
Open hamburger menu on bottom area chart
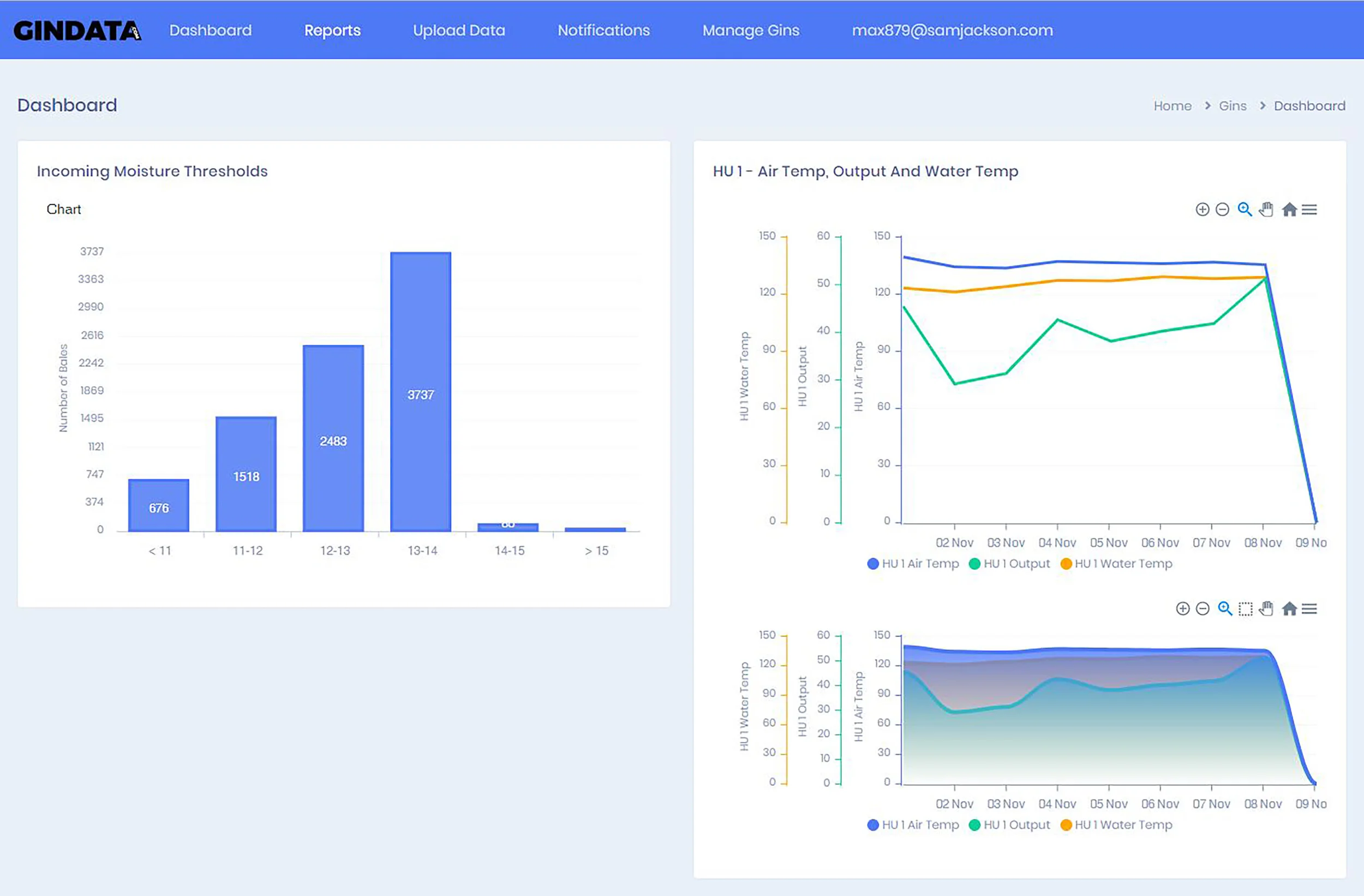point(1309,609)
